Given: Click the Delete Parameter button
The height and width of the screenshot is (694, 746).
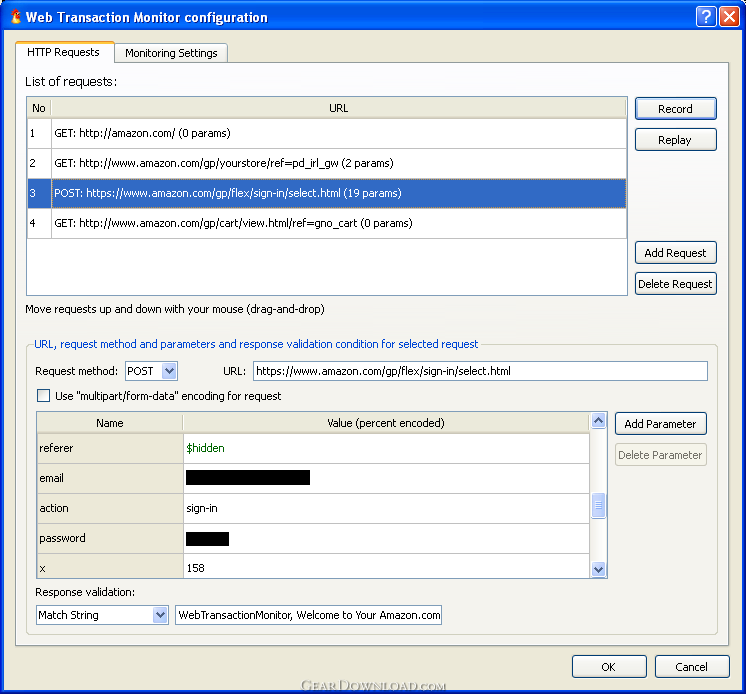Looking at the screenshot, I should pos(661,455).
